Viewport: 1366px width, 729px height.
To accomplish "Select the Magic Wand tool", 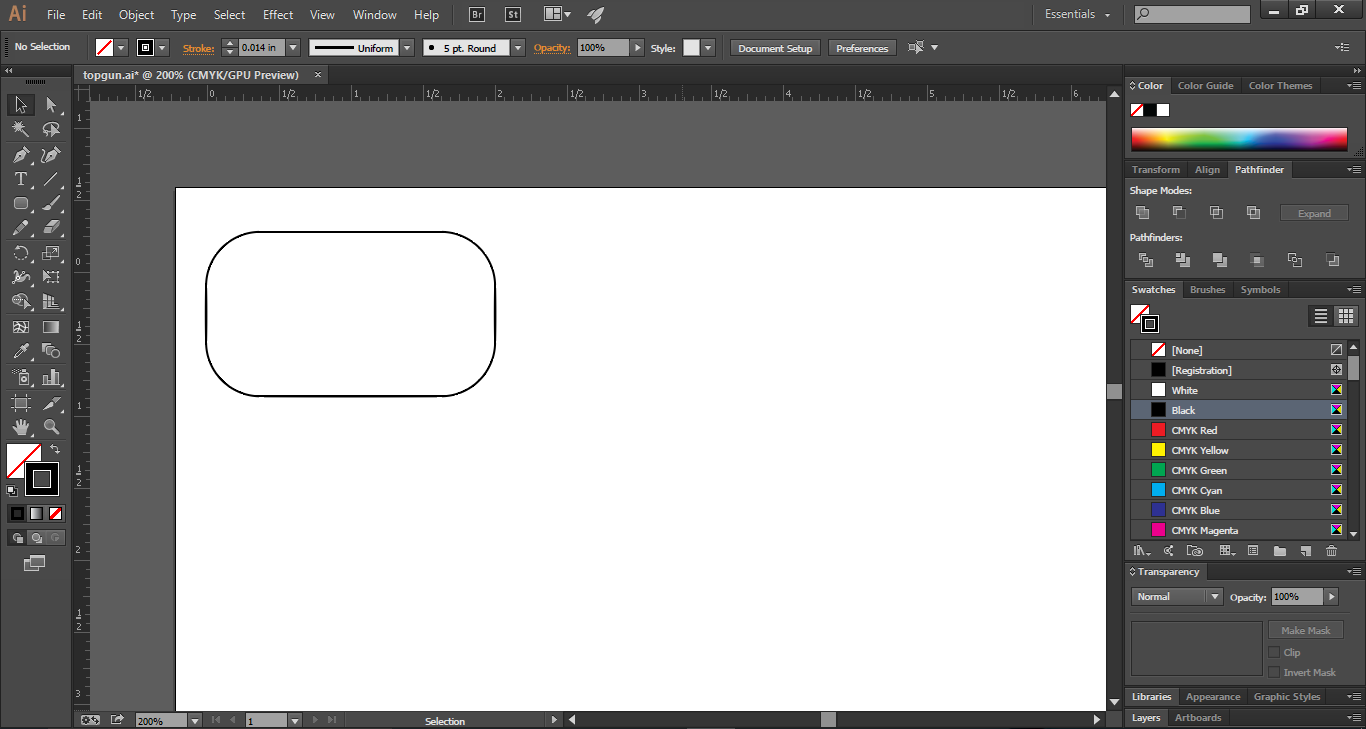I will point(20,128).
